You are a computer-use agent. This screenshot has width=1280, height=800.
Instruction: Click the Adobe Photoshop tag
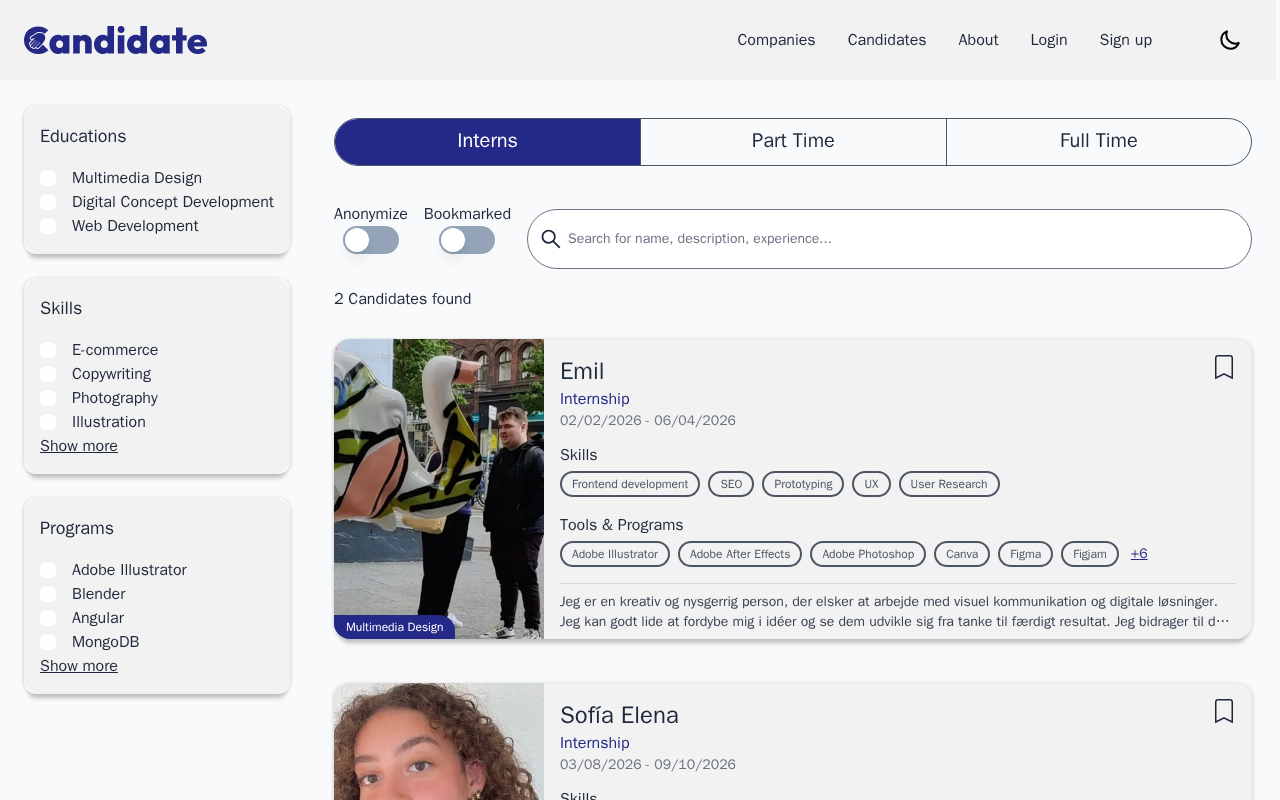coord(868,554)
